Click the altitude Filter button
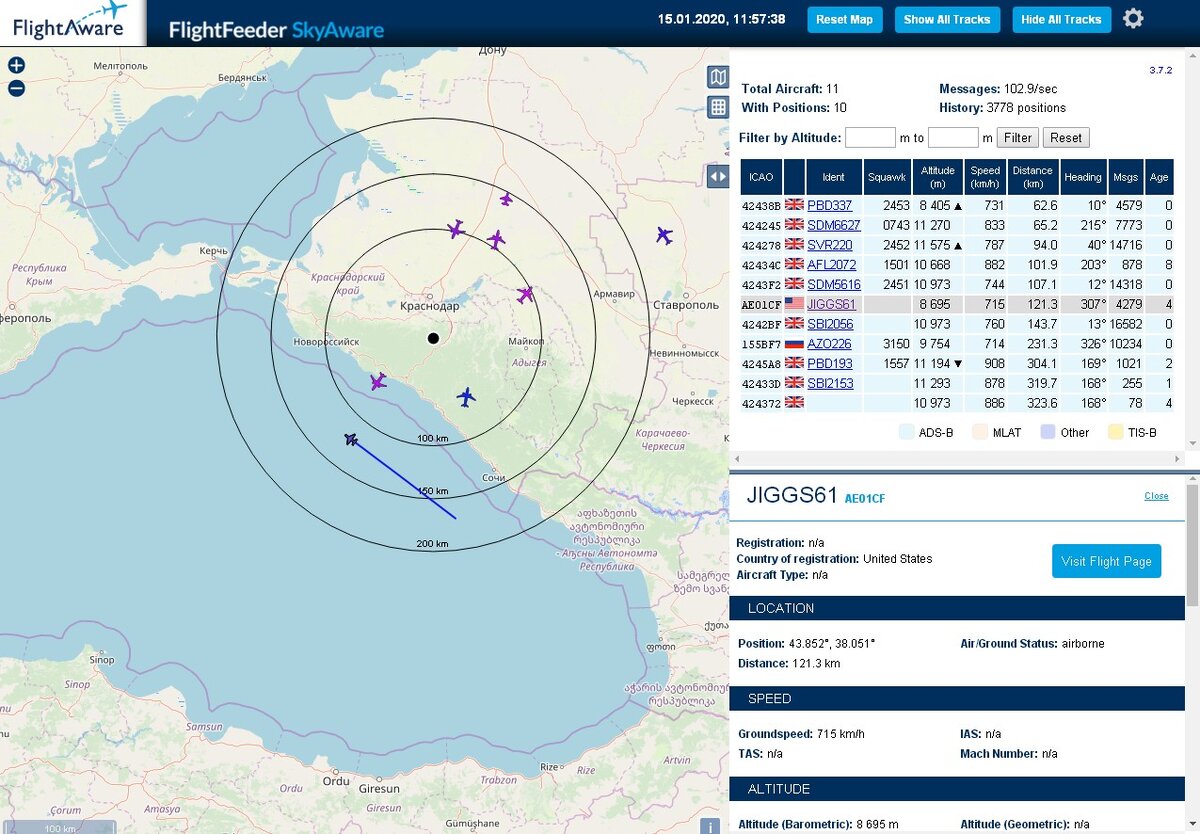Viewport: 1200px width, 834px height. 1017,138
